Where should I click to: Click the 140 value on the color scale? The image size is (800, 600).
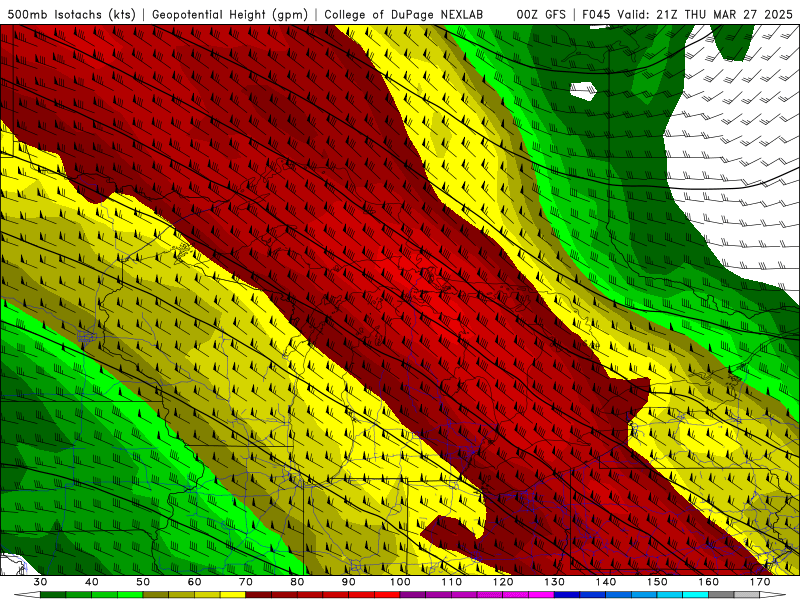coord(606,582)
